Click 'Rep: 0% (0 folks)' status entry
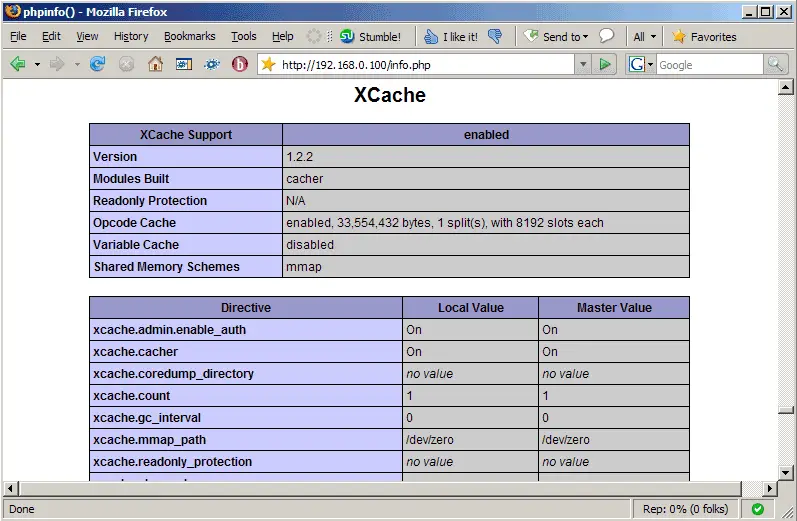The height and width of the screenshot is (521, 797). coord(685,509)
